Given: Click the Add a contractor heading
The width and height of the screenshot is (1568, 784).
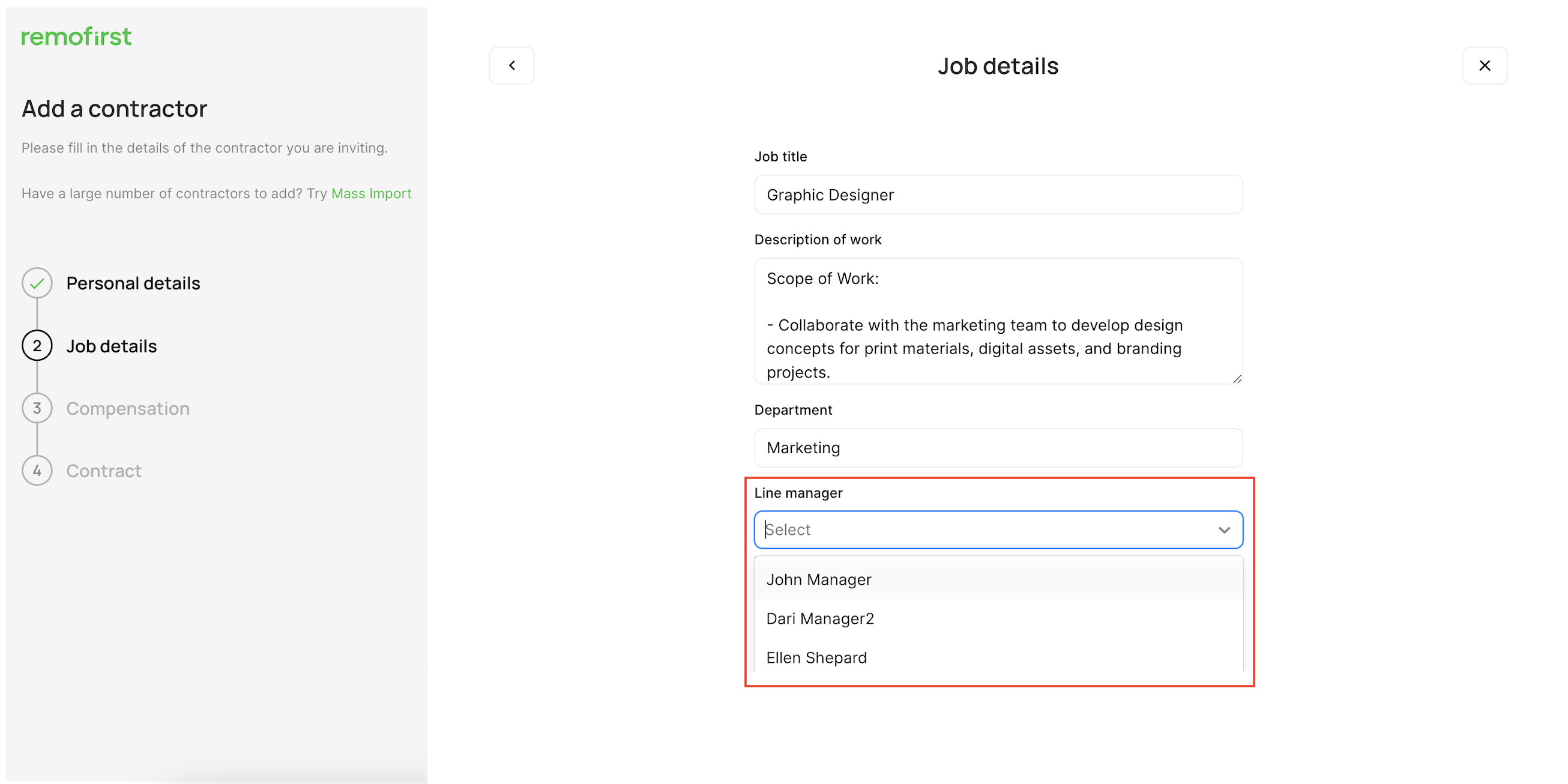Looking at the screenshot, I should coord(115,109).
